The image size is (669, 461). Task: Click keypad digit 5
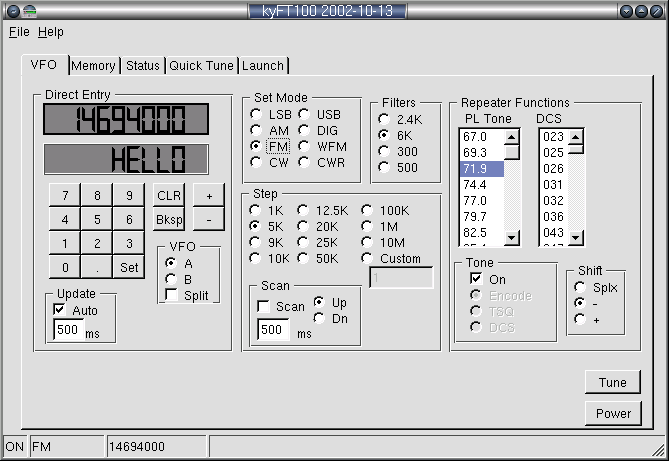point(97,219)
